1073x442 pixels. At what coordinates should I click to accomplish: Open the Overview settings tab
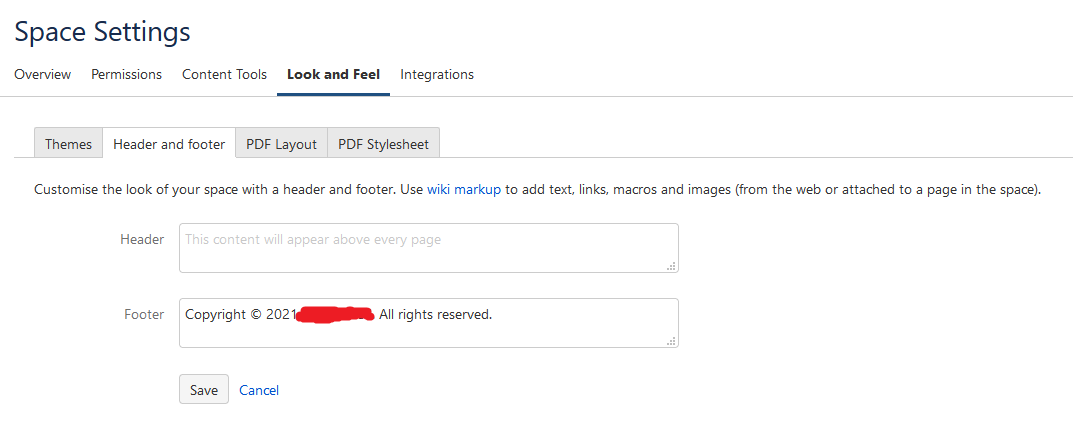pos(42,74)
